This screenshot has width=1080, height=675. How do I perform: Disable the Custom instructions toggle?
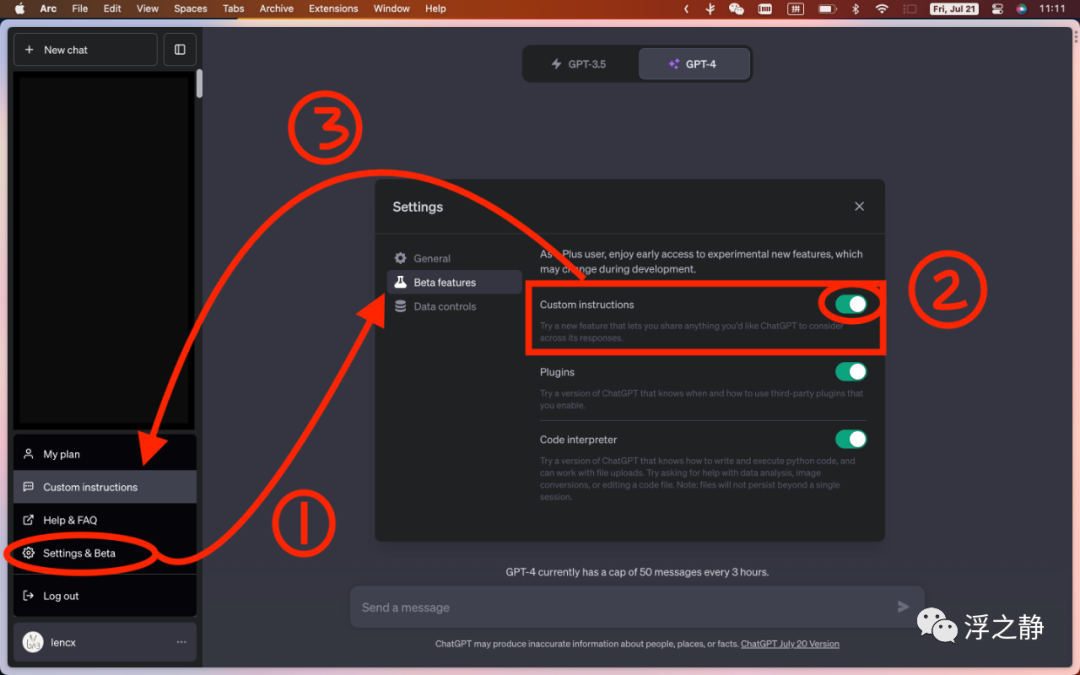click(851, 304)
